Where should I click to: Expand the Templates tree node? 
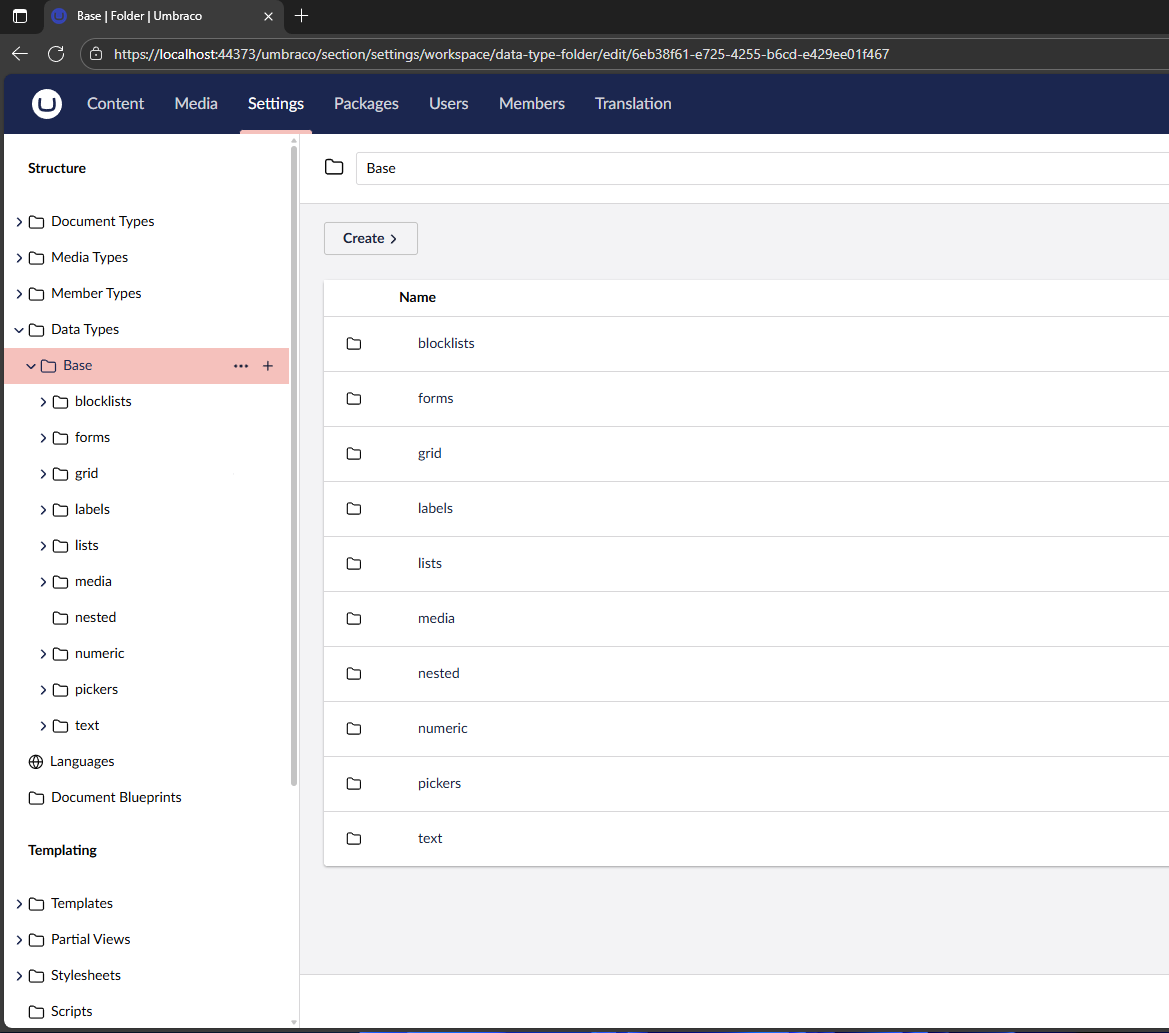click(19, 904)
